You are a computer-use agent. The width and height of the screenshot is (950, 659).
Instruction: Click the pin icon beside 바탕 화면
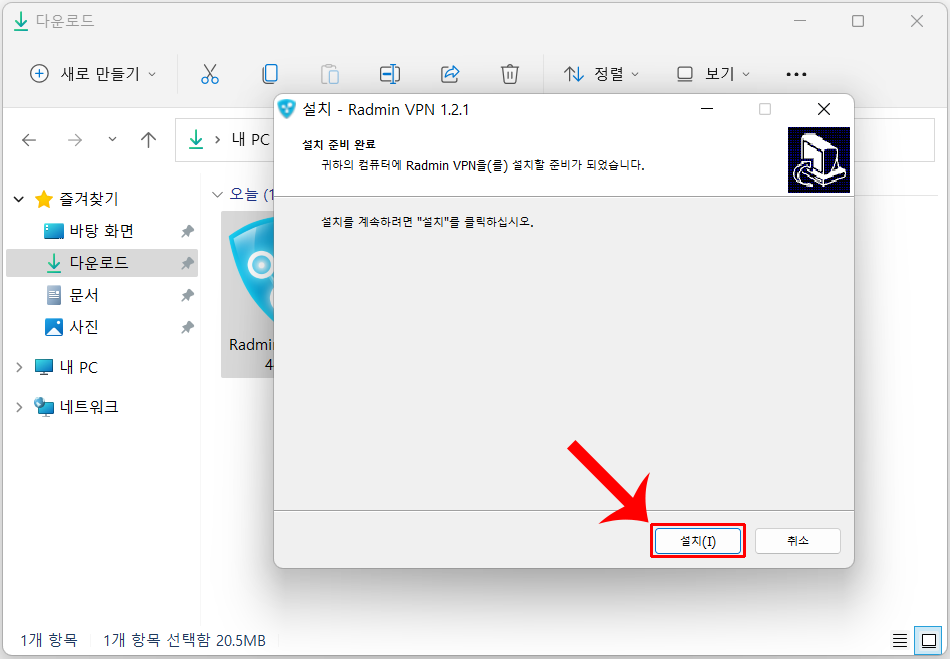click(x=187, y=231)
